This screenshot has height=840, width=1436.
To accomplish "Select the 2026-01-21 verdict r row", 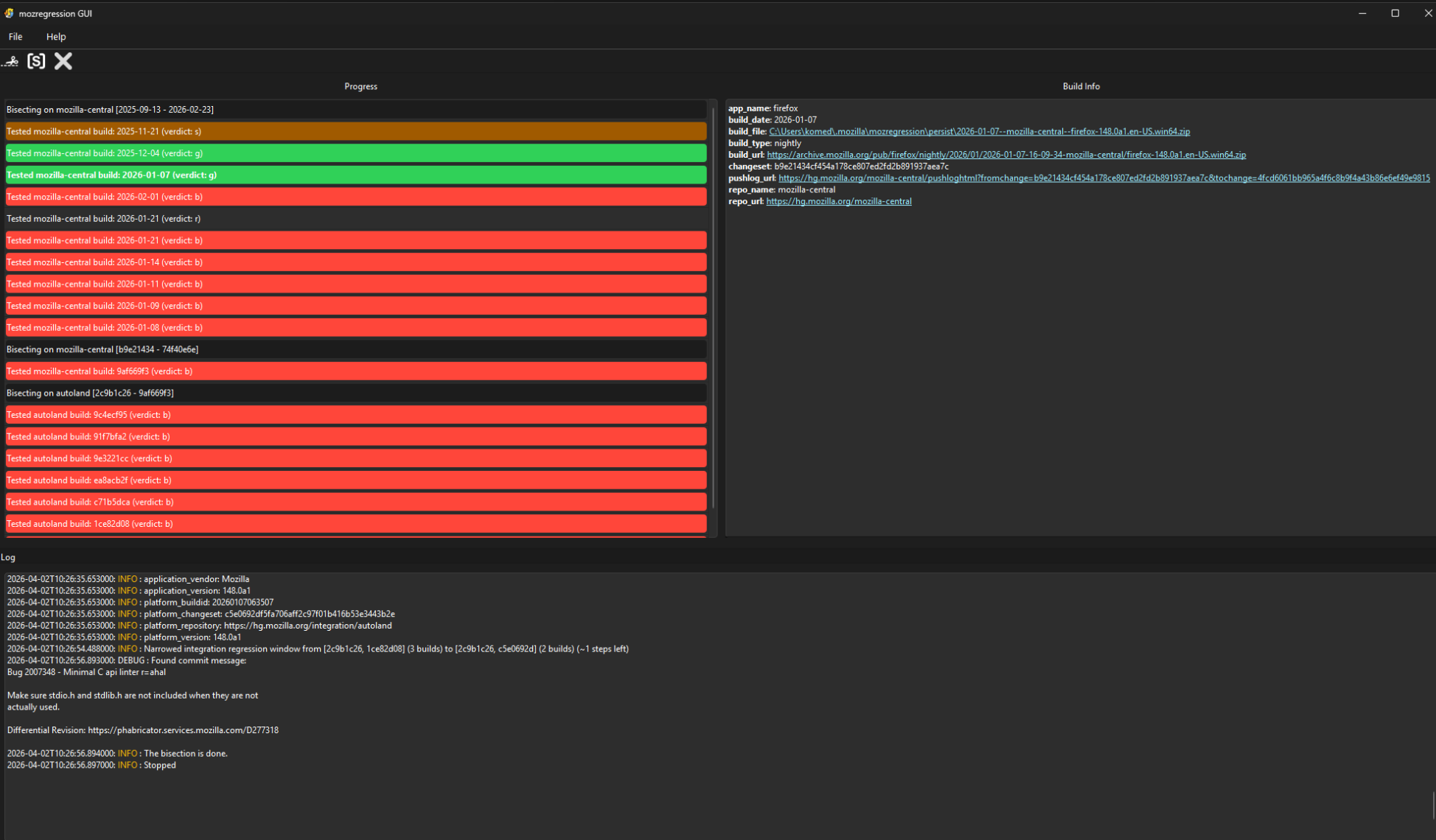I will point(356,219).
